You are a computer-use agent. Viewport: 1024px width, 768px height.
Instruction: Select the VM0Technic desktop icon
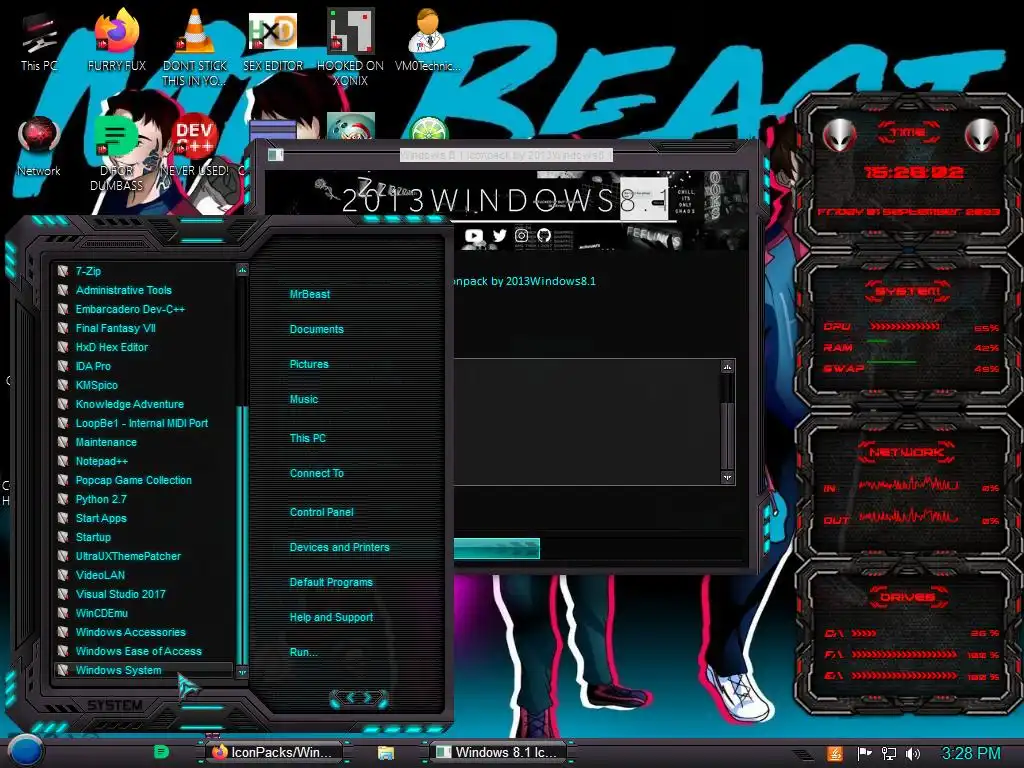click(x=427, y=40)
